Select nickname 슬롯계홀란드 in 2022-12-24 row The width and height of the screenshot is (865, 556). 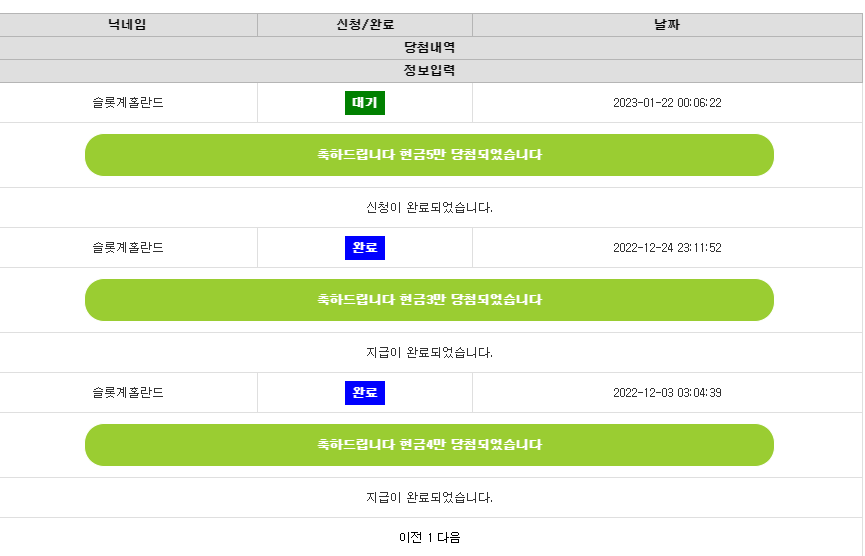point(128,248)
